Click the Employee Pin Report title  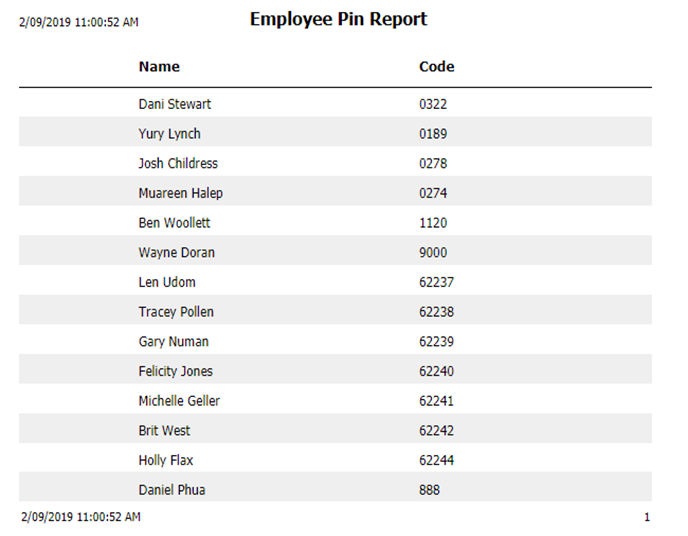click(338, 19)
